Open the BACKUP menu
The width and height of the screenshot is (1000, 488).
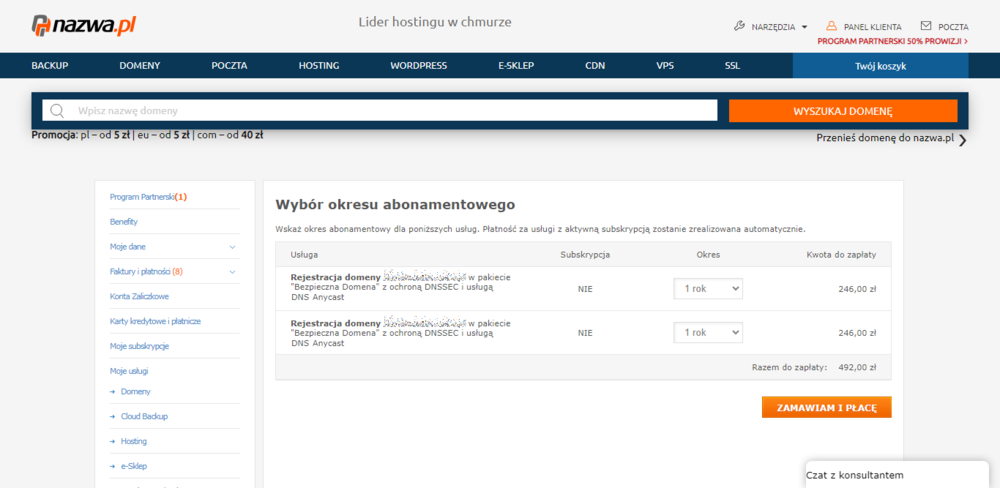[50, 66]
